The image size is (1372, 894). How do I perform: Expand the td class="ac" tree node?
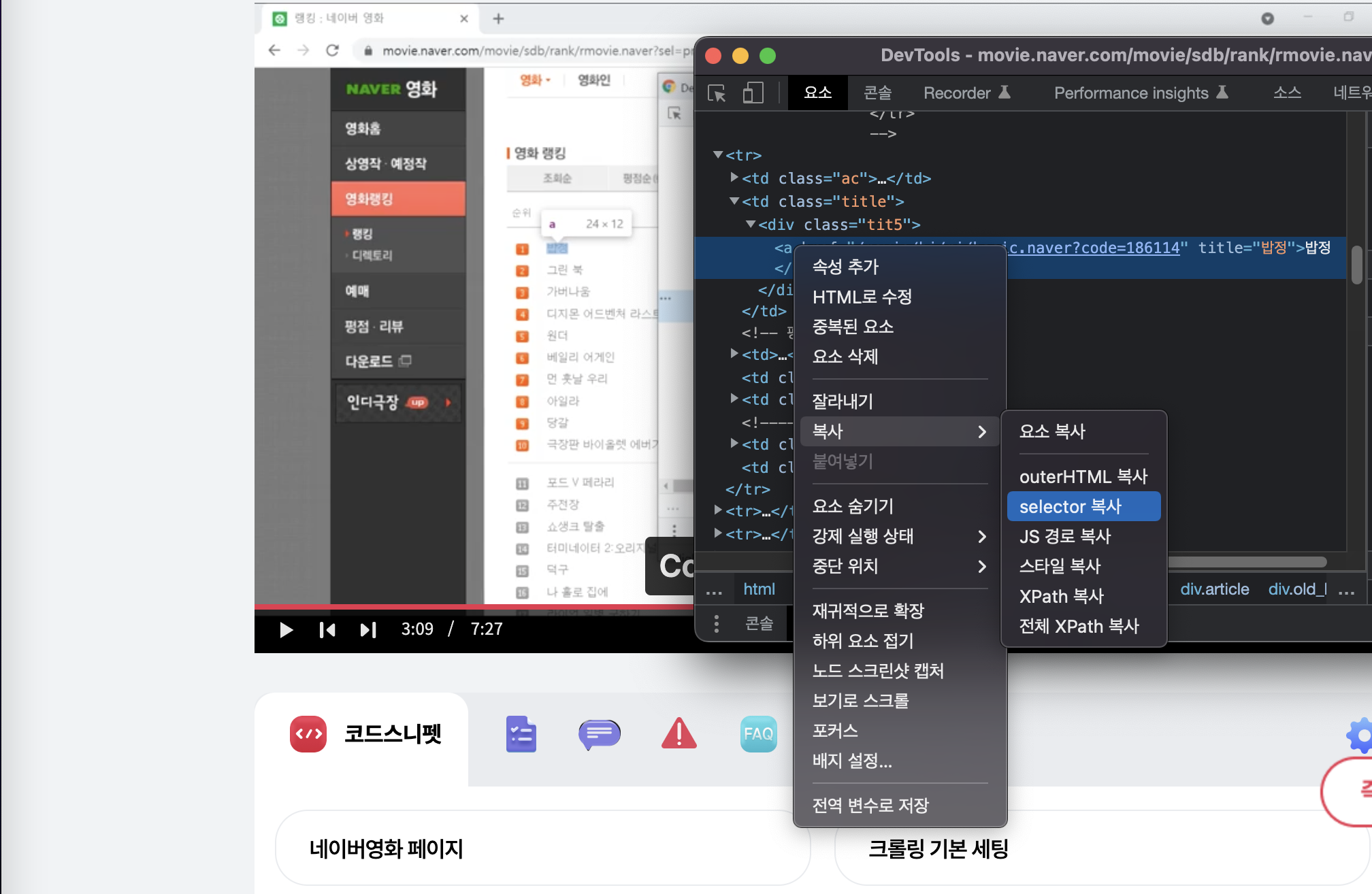[x=734, y=178]
